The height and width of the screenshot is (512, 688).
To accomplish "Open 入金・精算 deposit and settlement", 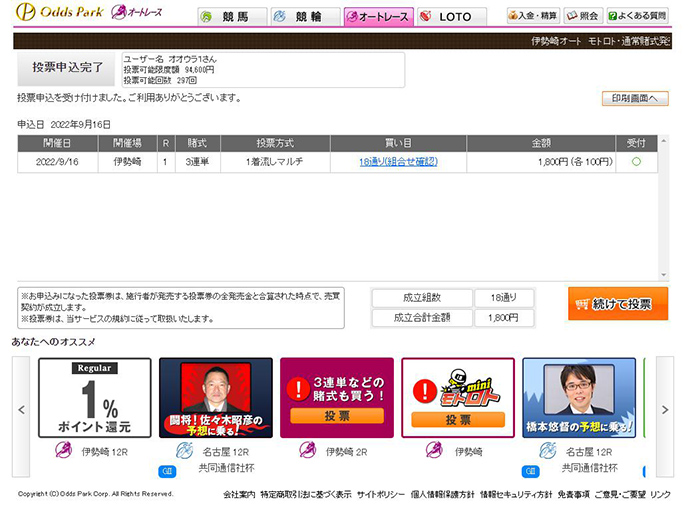I will pyautogui.click(x=533, y=16).
